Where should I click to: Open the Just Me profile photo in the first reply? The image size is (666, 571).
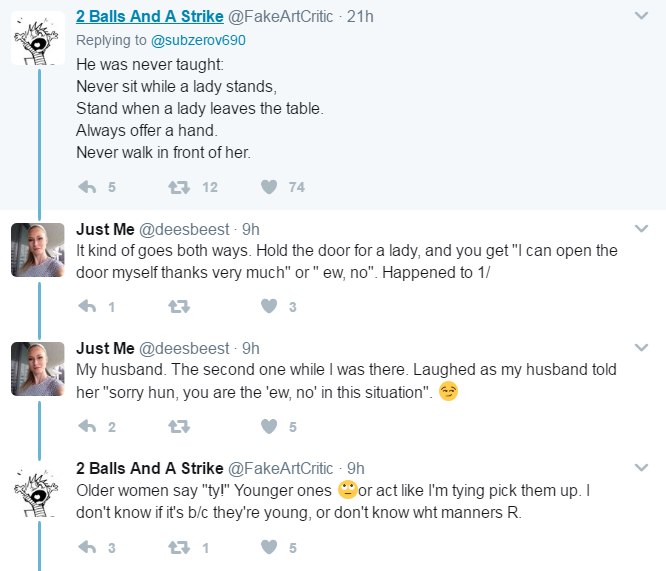[38, 250]
